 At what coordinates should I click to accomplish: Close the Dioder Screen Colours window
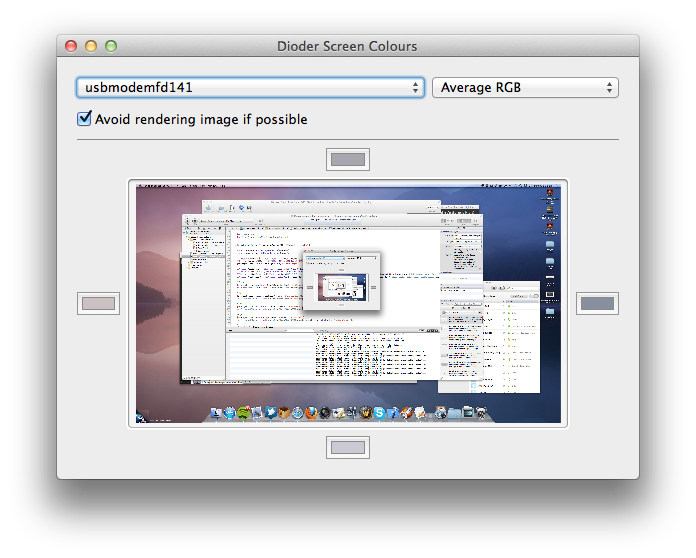coord(71,46)
